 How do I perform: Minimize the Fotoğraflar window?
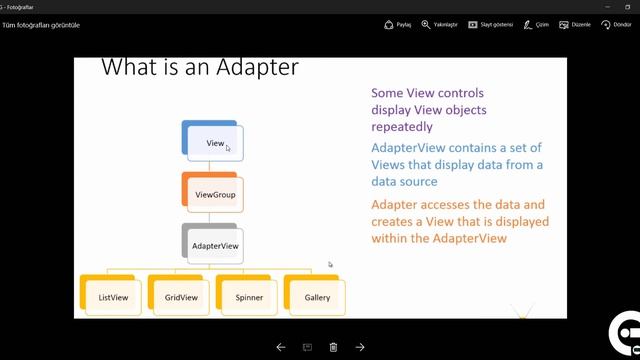tap(608, 7)
